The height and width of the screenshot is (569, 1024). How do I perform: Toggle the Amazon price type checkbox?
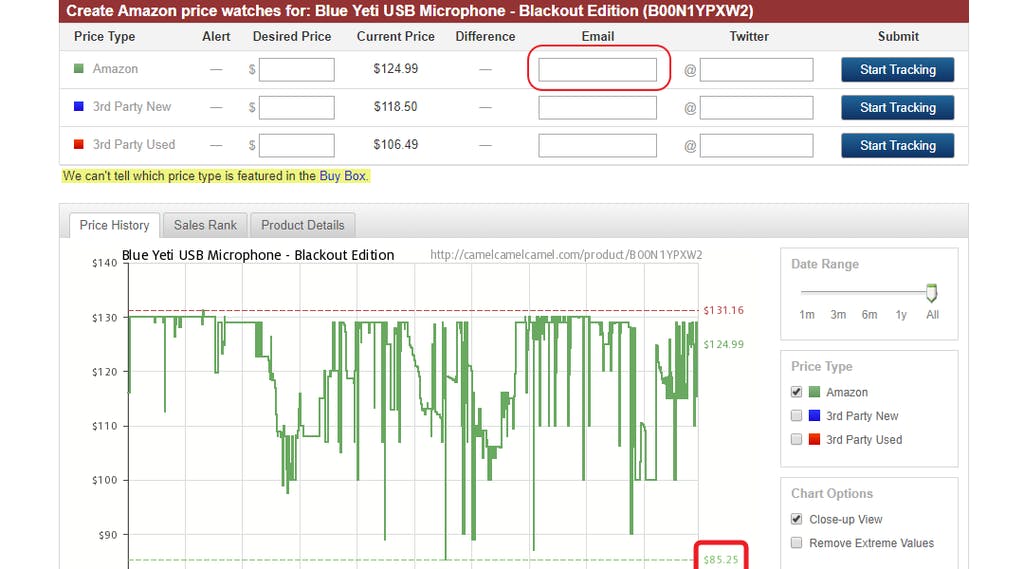point(796,392)
